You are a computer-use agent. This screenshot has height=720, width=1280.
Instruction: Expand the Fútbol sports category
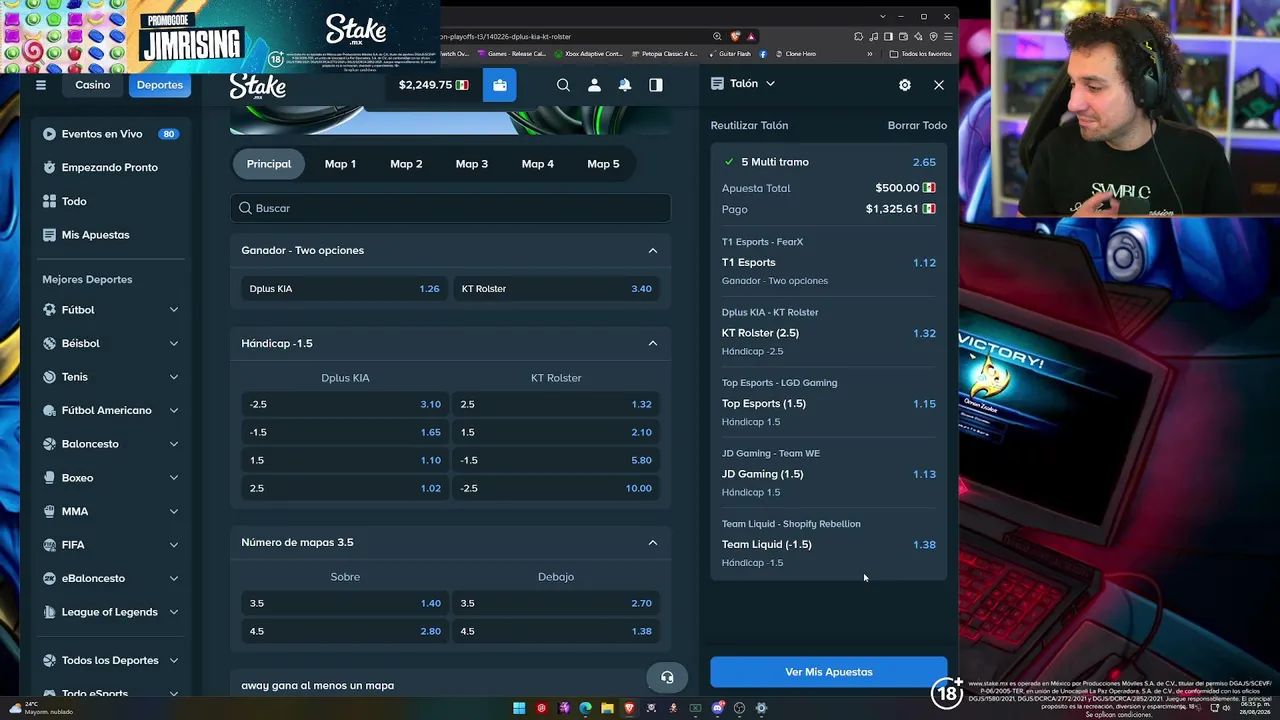tap(174, 310)
